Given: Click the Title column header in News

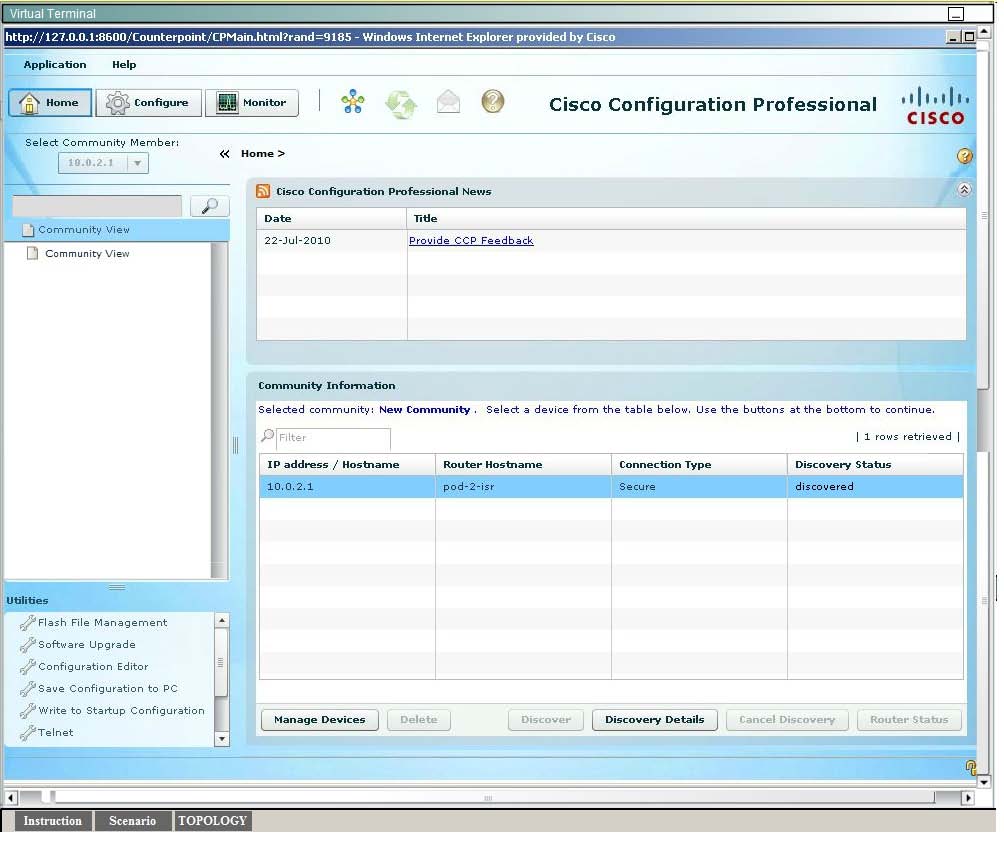Looking at the screenshot, I should click(686, 218).
